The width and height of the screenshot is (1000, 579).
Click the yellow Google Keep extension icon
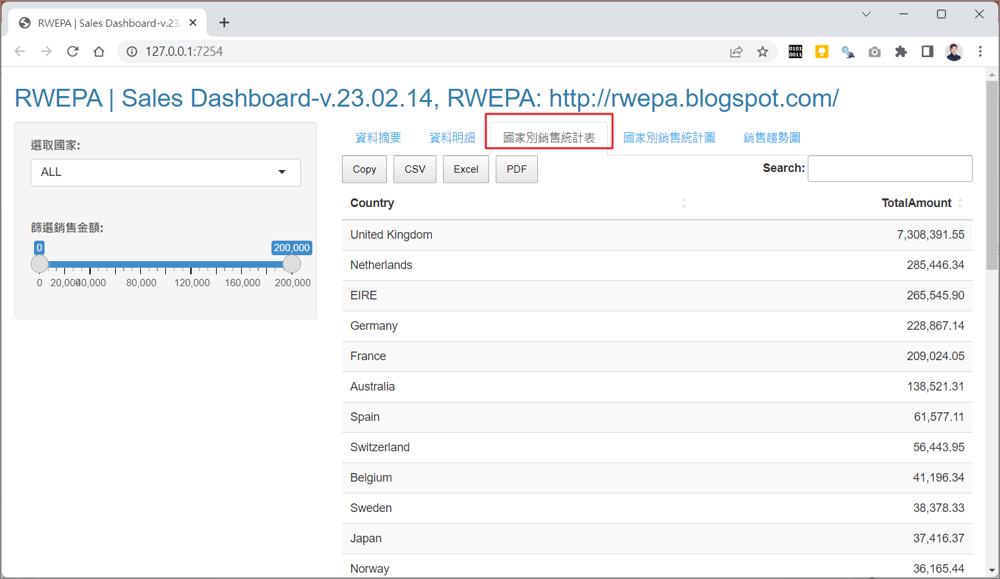coord(822,52)
